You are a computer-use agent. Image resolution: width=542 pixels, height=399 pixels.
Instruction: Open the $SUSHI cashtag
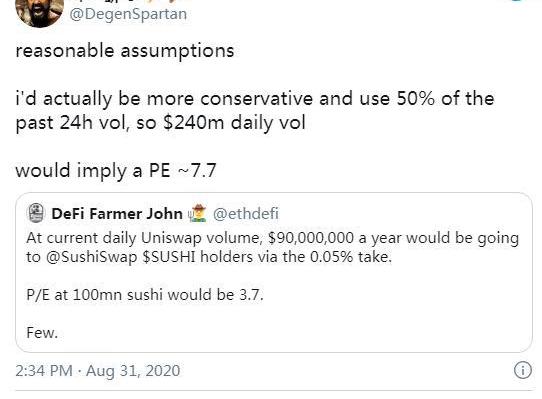169,257
